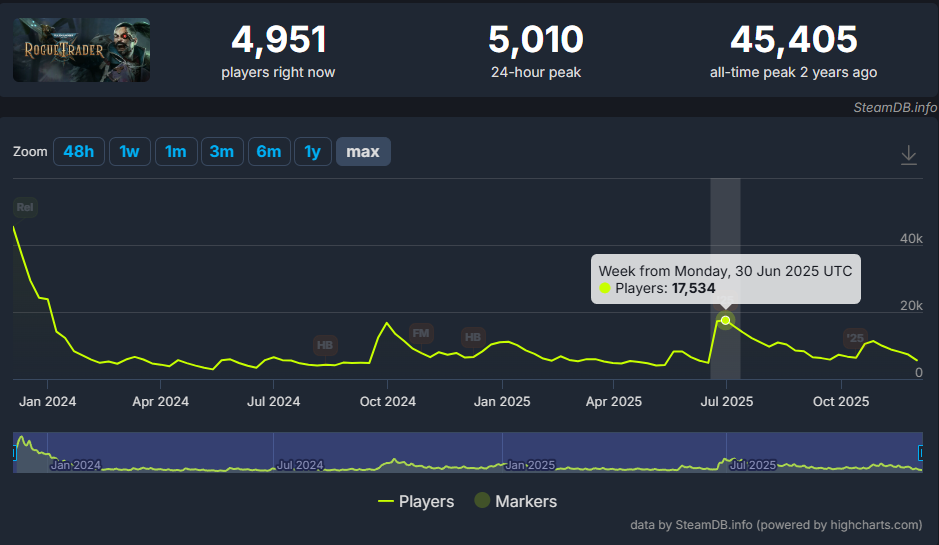
Task: Click the highlighted 30 Jun 2025 data point
Action: [x=725, y=320]
